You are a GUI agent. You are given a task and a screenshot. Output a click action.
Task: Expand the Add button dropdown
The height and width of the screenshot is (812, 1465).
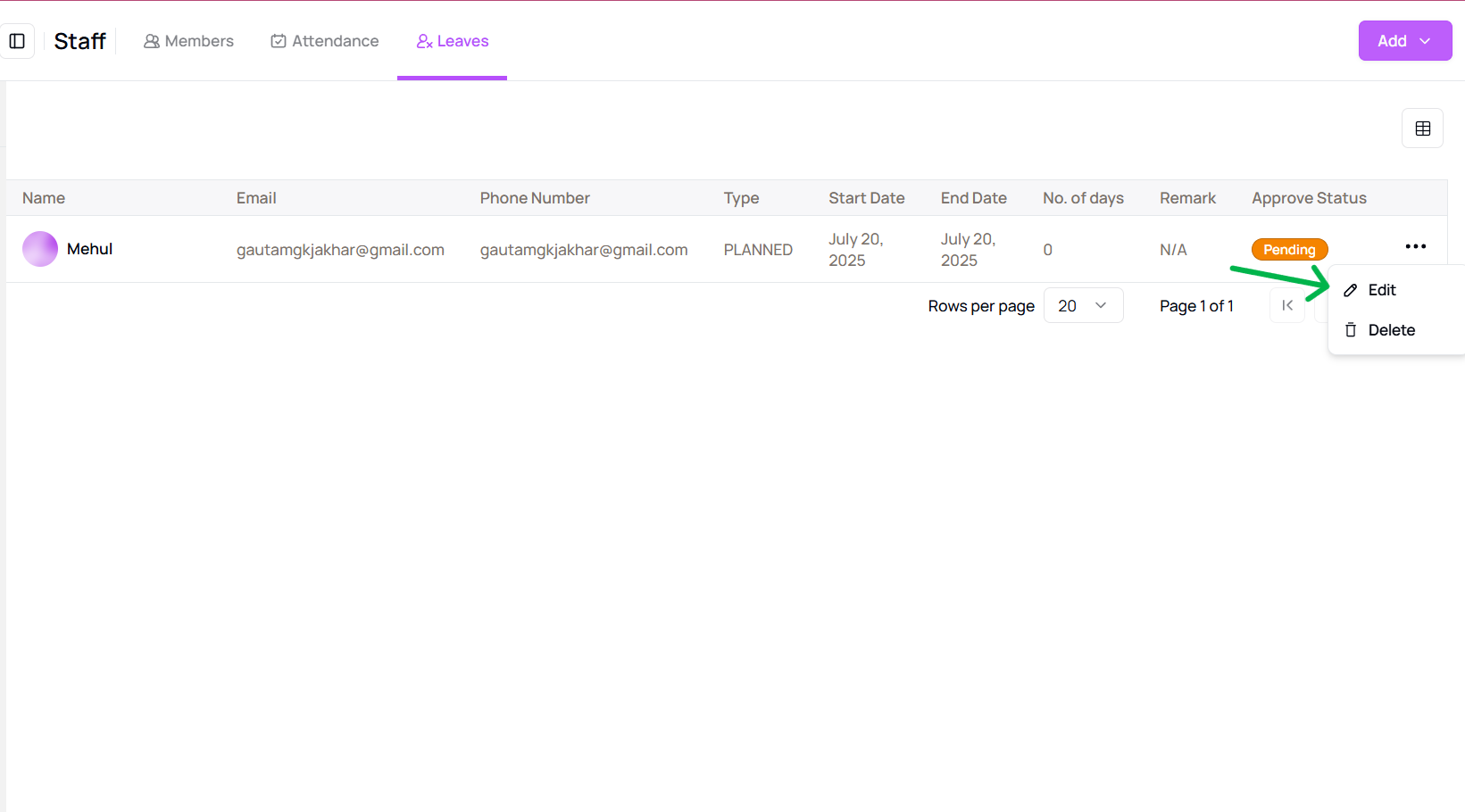point(1404,41)
